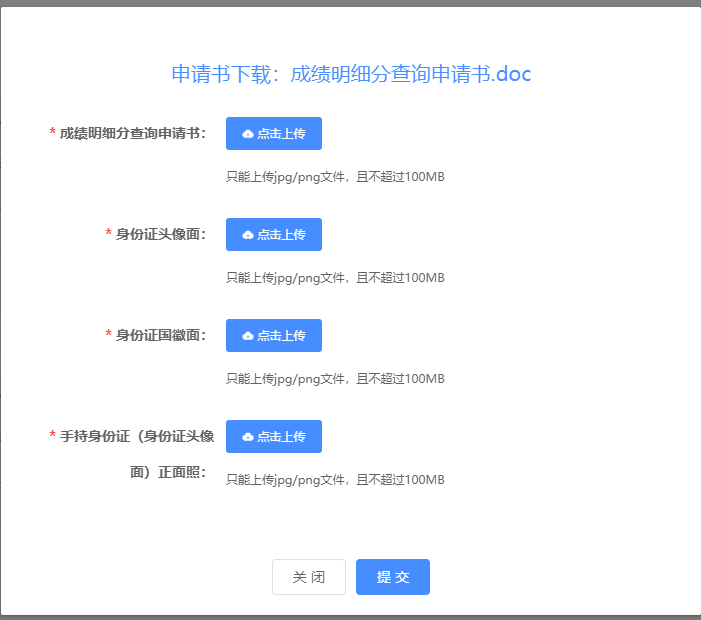Download the 成绩明细分查询申请书.doc file
The height and width of the screenshot is (620, 701).
pos(410,74)
